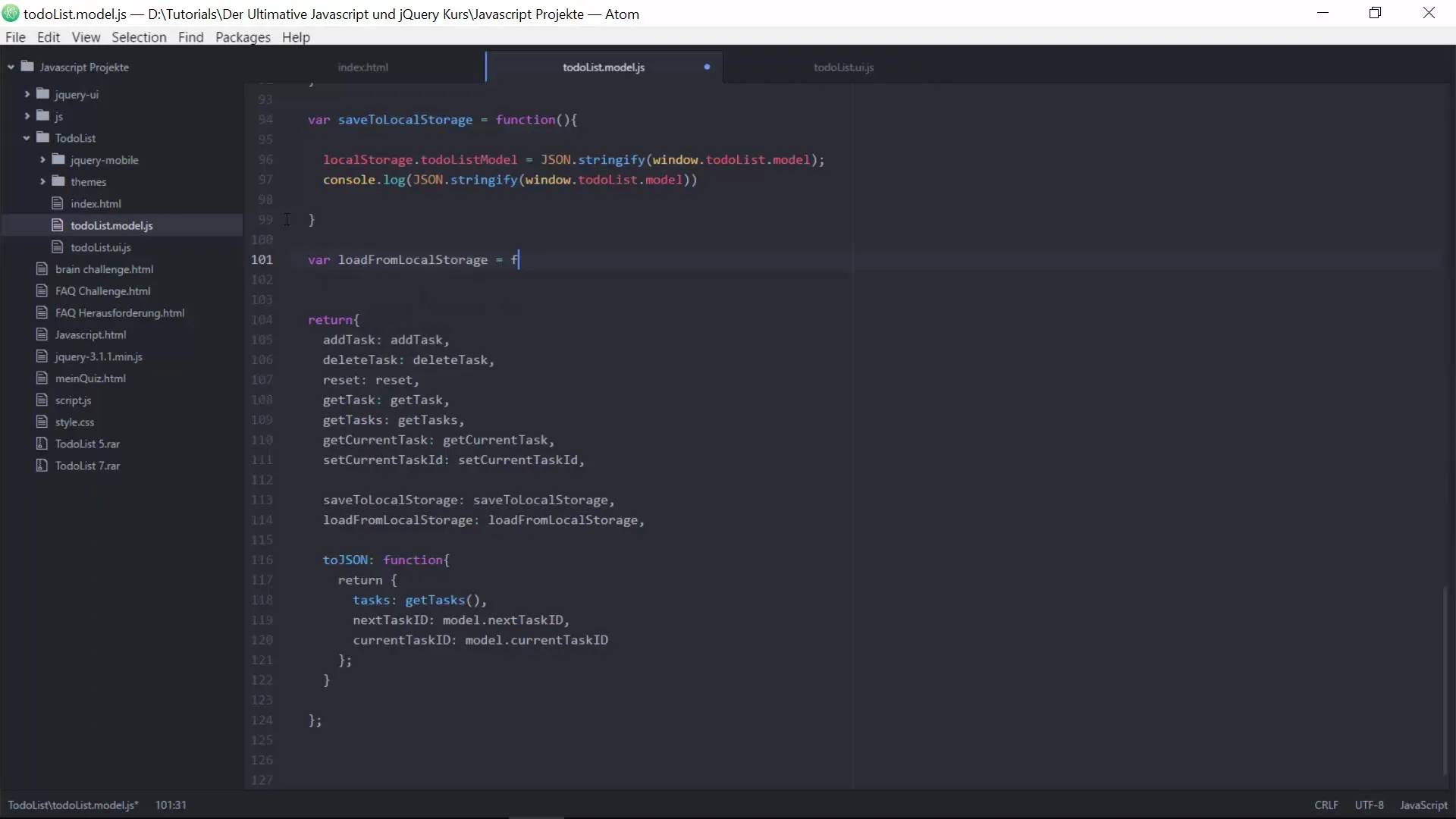This screenshot has height=819, width=1456.
Task: Open brain challenge.html in the tree view
Action: (104, 269)
